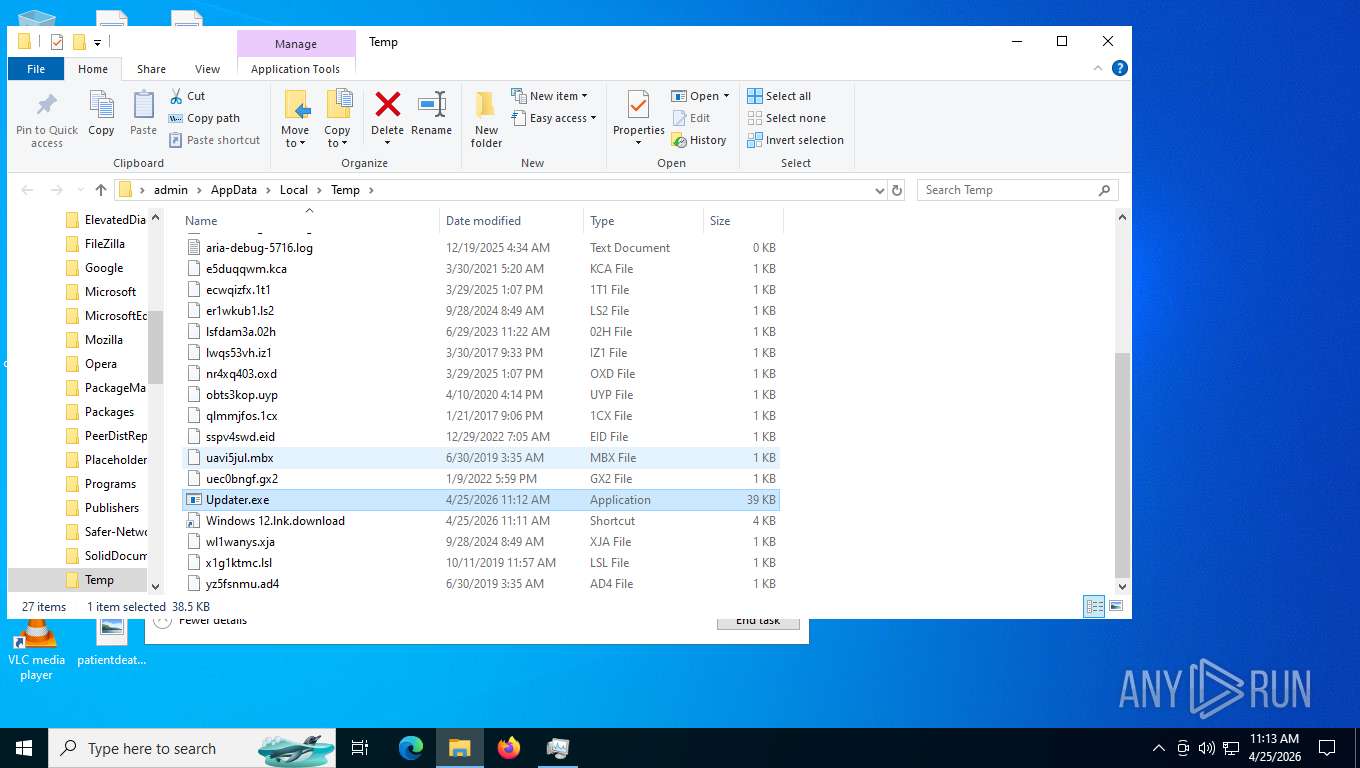Click the Windows Start button
Screen dimensions: 1360x768
pyautogui.click(x=24, y=748)
